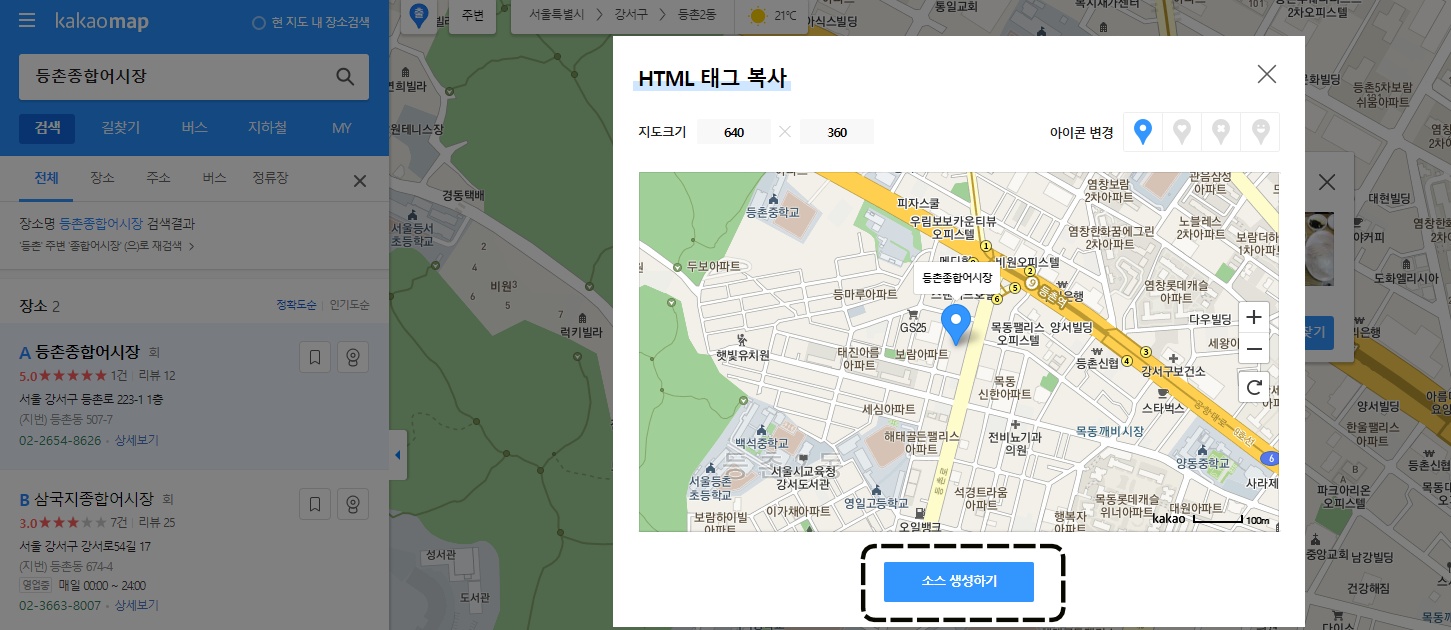Click phone number 02-3663-8007
This screenshot has height=630, width=1451.
click(60, 605)
